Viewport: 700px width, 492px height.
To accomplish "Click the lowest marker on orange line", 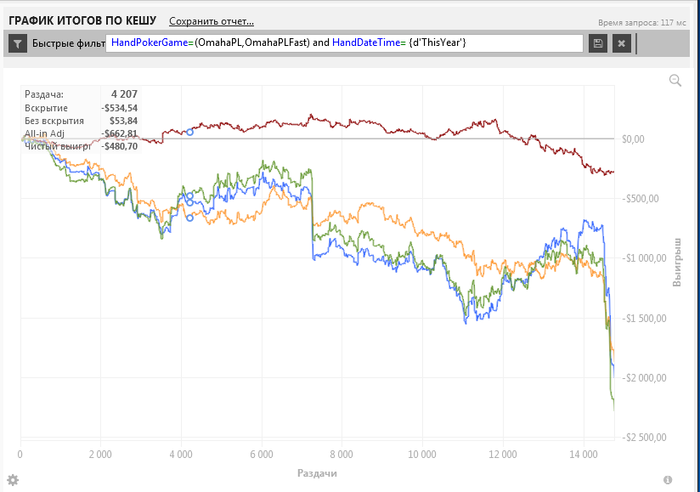I will tap(190, 218).
